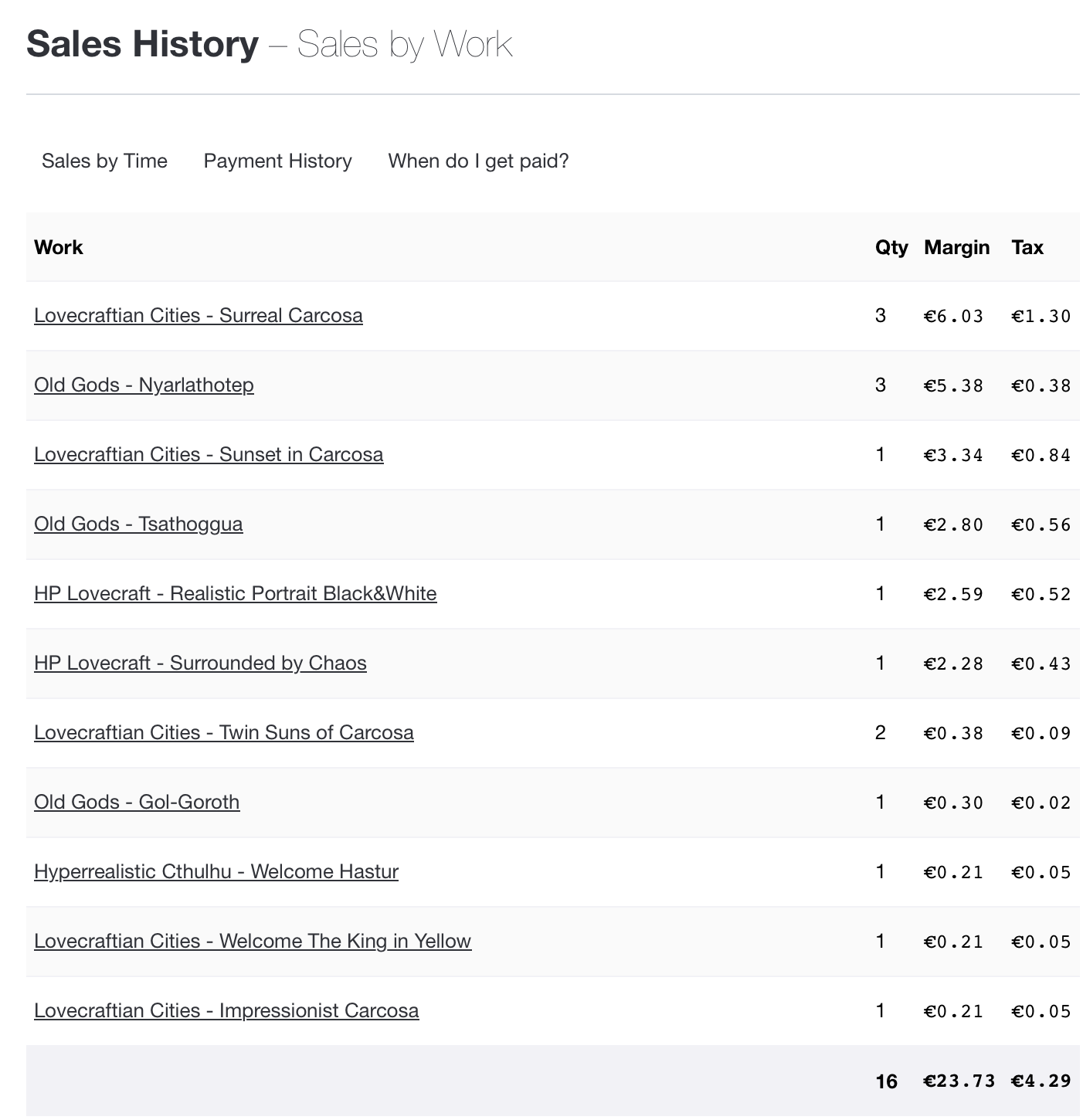Open Old Gods - Nyarlathotep work link
Screen dimensions: 1083x1120
pyautogui.click(x=144, y=385)
